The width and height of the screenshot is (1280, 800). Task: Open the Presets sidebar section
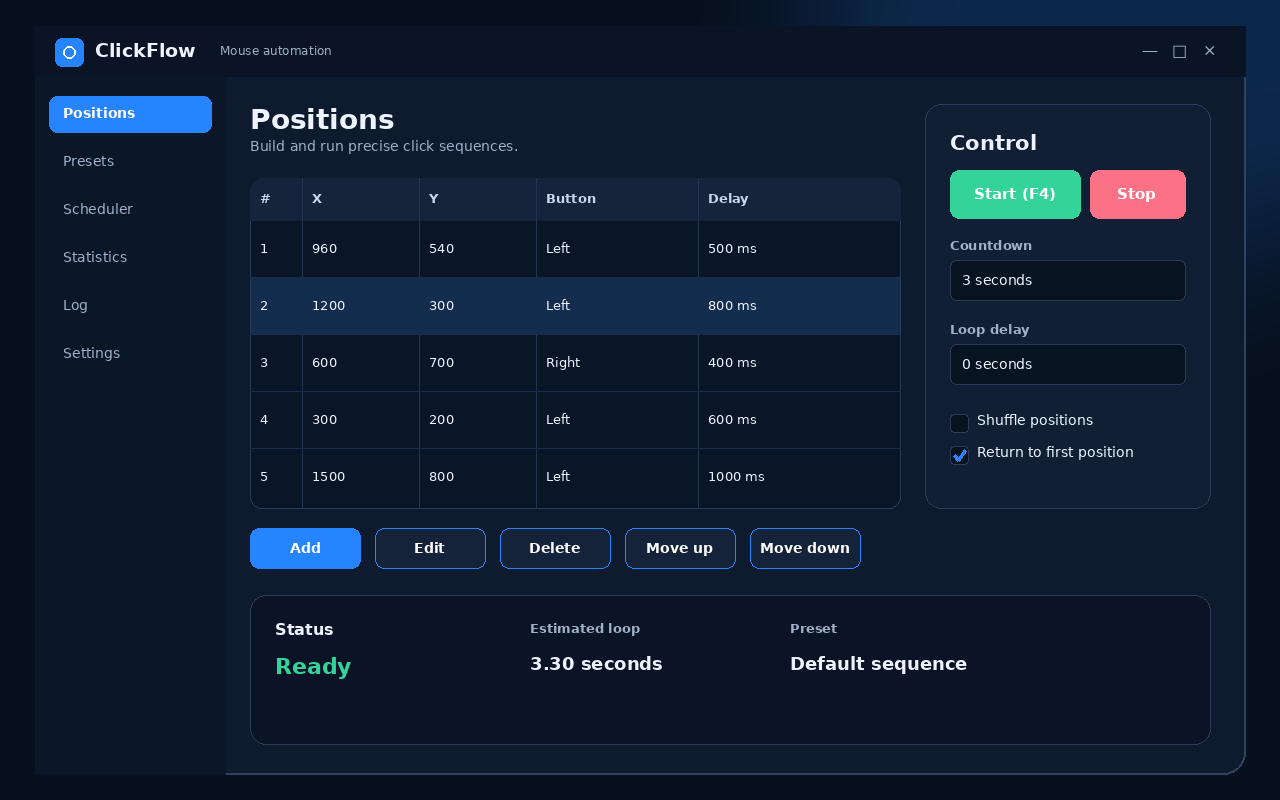[x=130, y=162]
